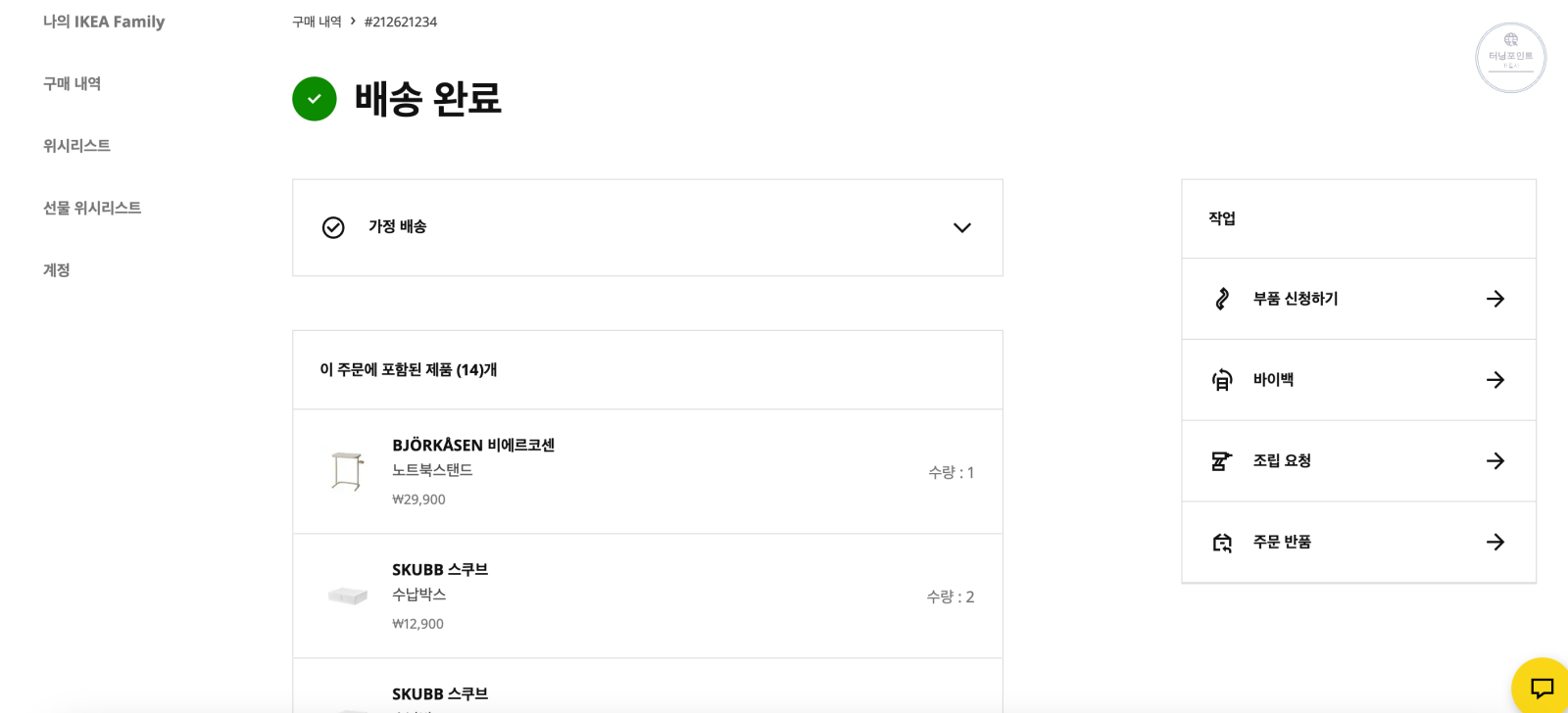Image resolution: width=1568 pixels, height=713 pixels.
Task: Click the check circle icon beside 가정 배송
Action: (x=333, y=227)
